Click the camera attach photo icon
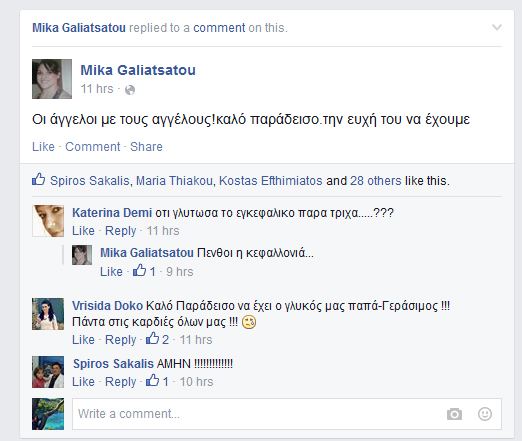This screenshot has width=522, height=441. [454, 414]
